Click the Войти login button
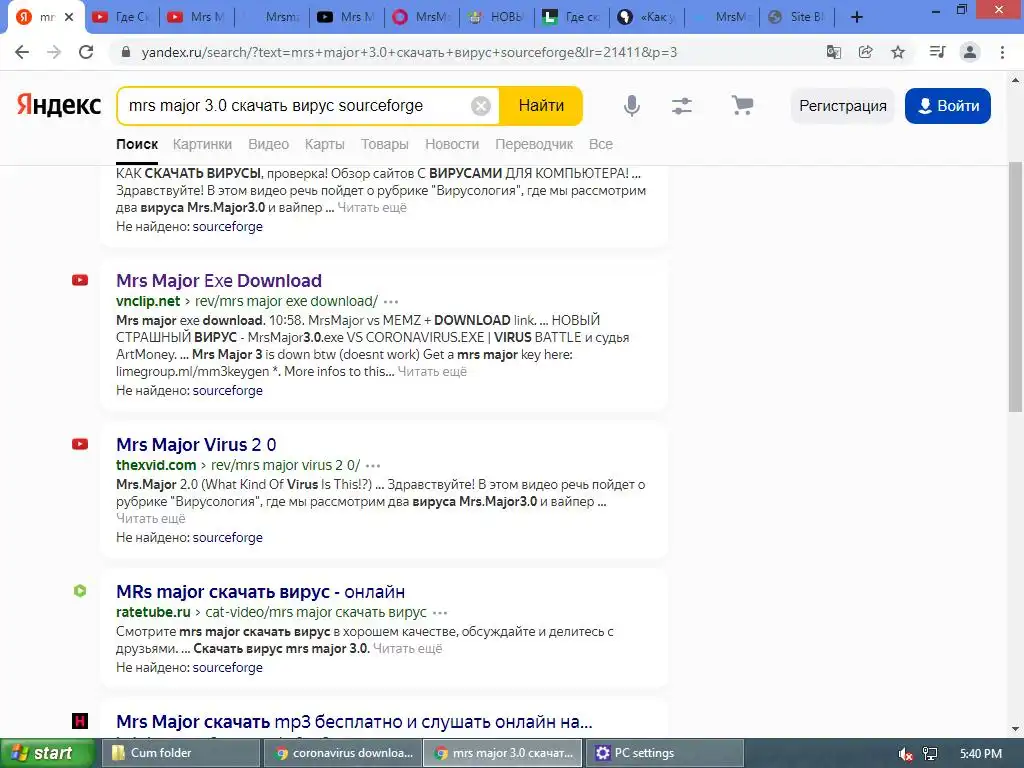 pyautogui.click(x=948, y=106)
